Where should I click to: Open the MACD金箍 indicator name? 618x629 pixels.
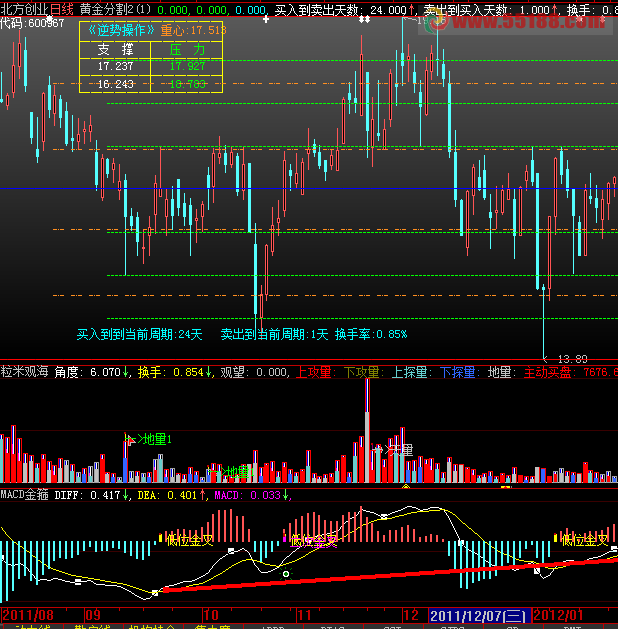click(24, 495)
